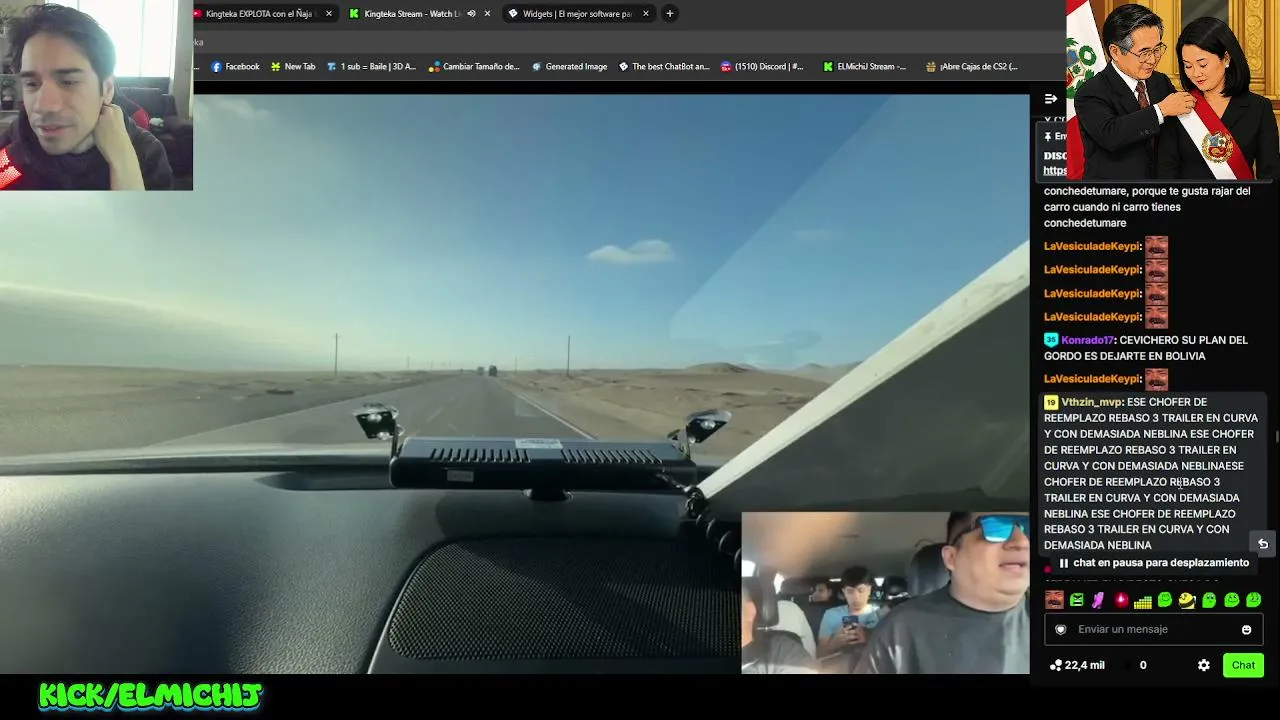
Task: Open the ELMichiJ Stream bookmark
Action: pyautogui.click(x=864, y=67)
